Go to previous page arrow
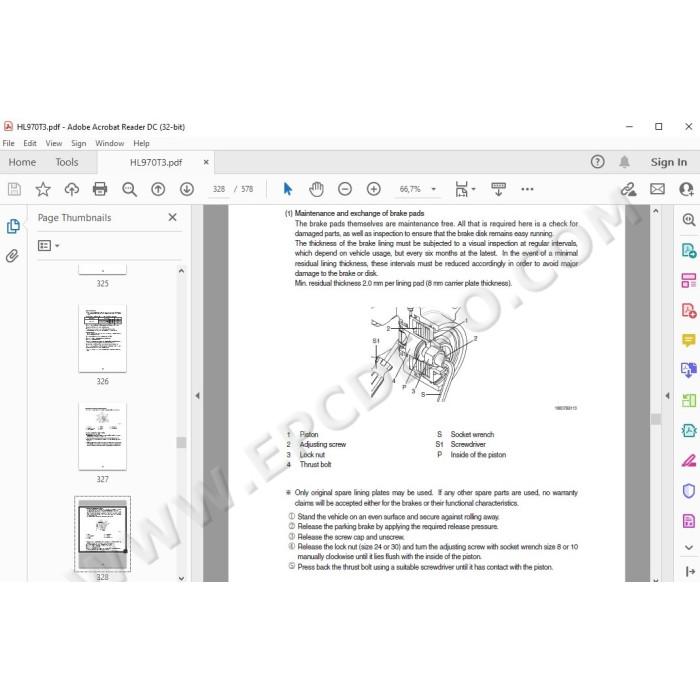Image resolution: width=700 pixels, height=700 pixels. pyautogui.click(x=158, y=189)
